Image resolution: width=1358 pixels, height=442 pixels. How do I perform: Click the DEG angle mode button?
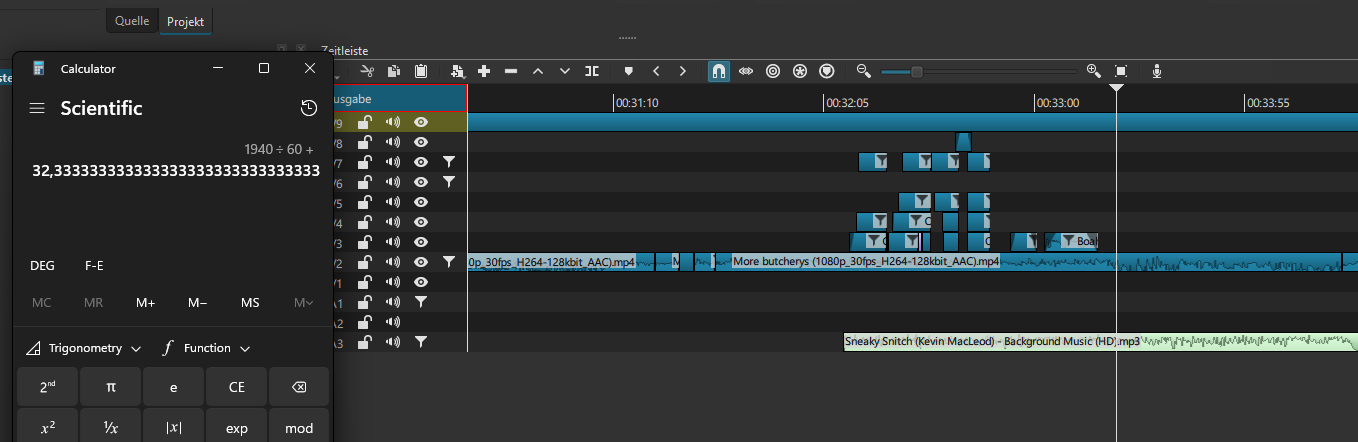click(43, 266)
